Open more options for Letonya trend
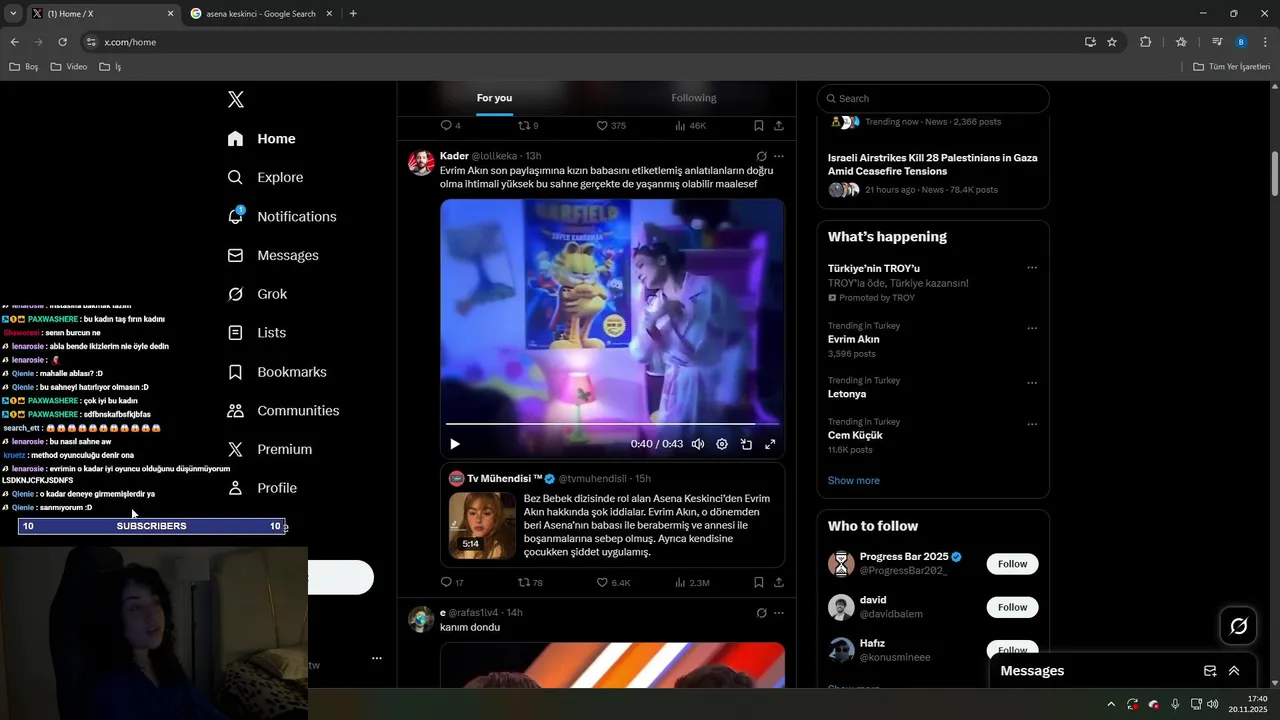Viewport: 1280px width, 720px height. [x=1032, y=383]
